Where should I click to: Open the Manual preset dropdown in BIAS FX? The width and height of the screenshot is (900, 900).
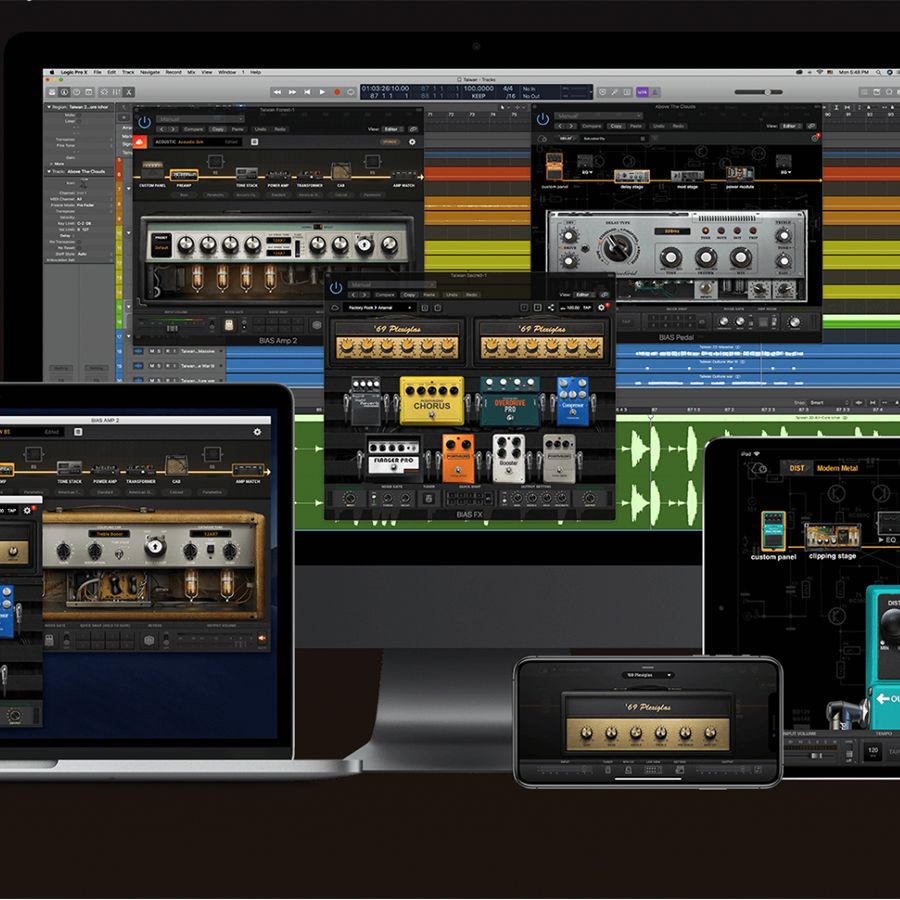392,284
